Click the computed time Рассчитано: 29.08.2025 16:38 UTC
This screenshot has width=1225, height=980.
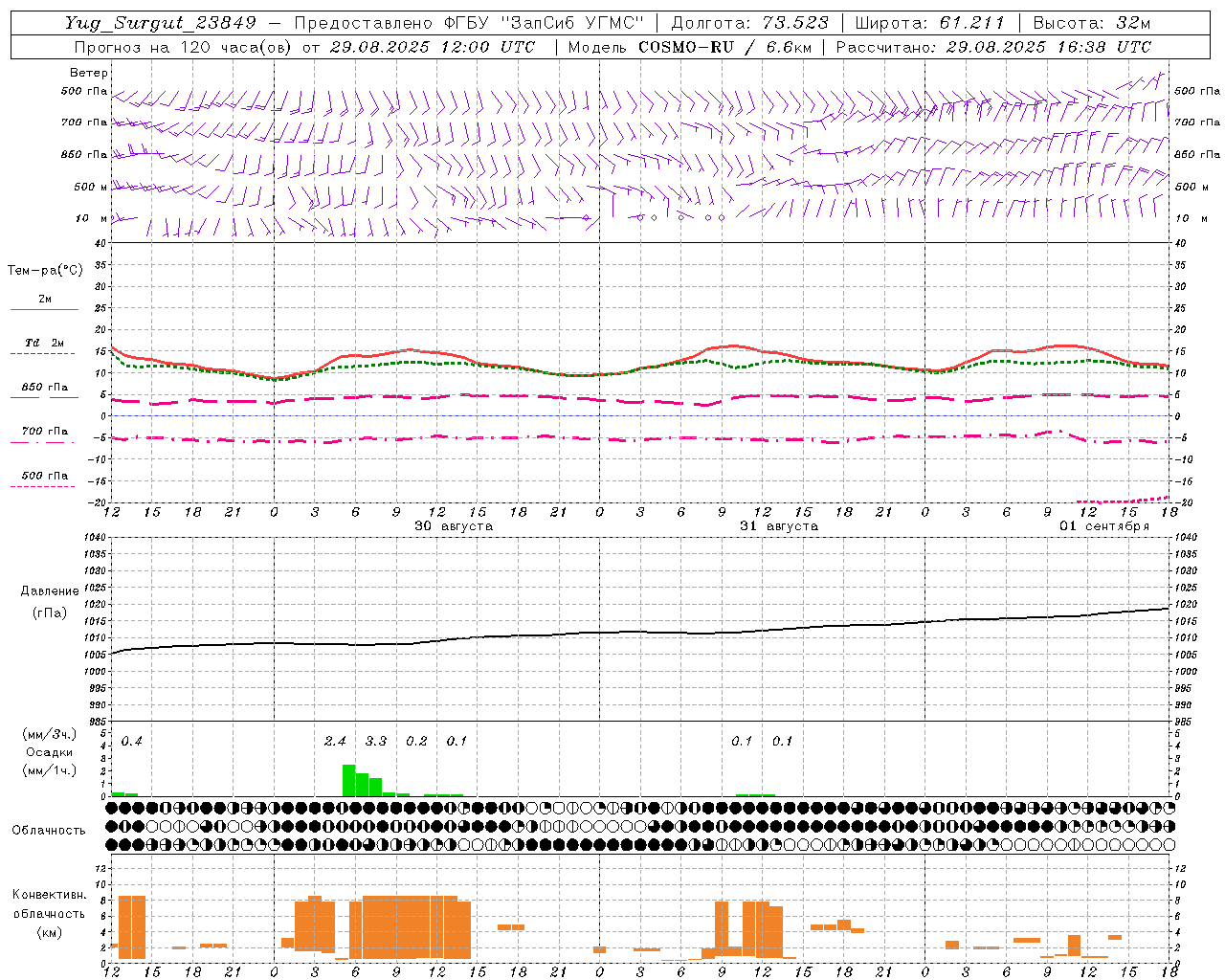click(x=993, y=47)
